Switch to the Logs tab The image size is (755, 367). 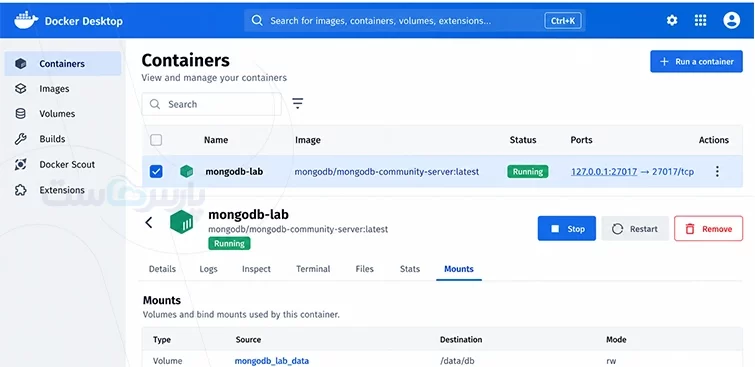pos(208,269)
